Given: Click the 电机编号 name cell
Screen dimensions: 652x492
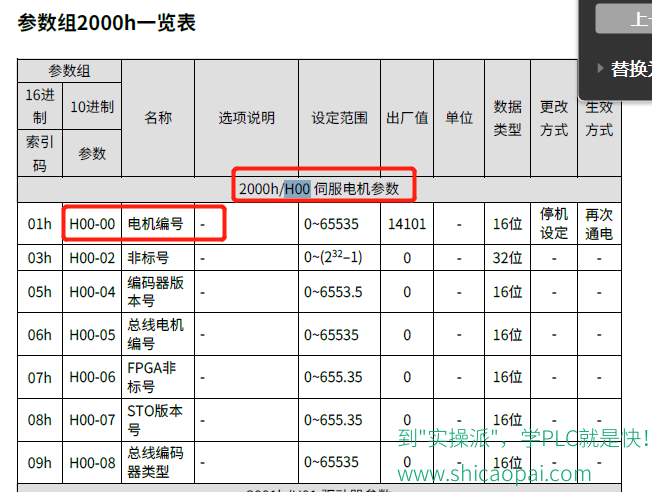Looking at the screenshot, I should [158, 224].
